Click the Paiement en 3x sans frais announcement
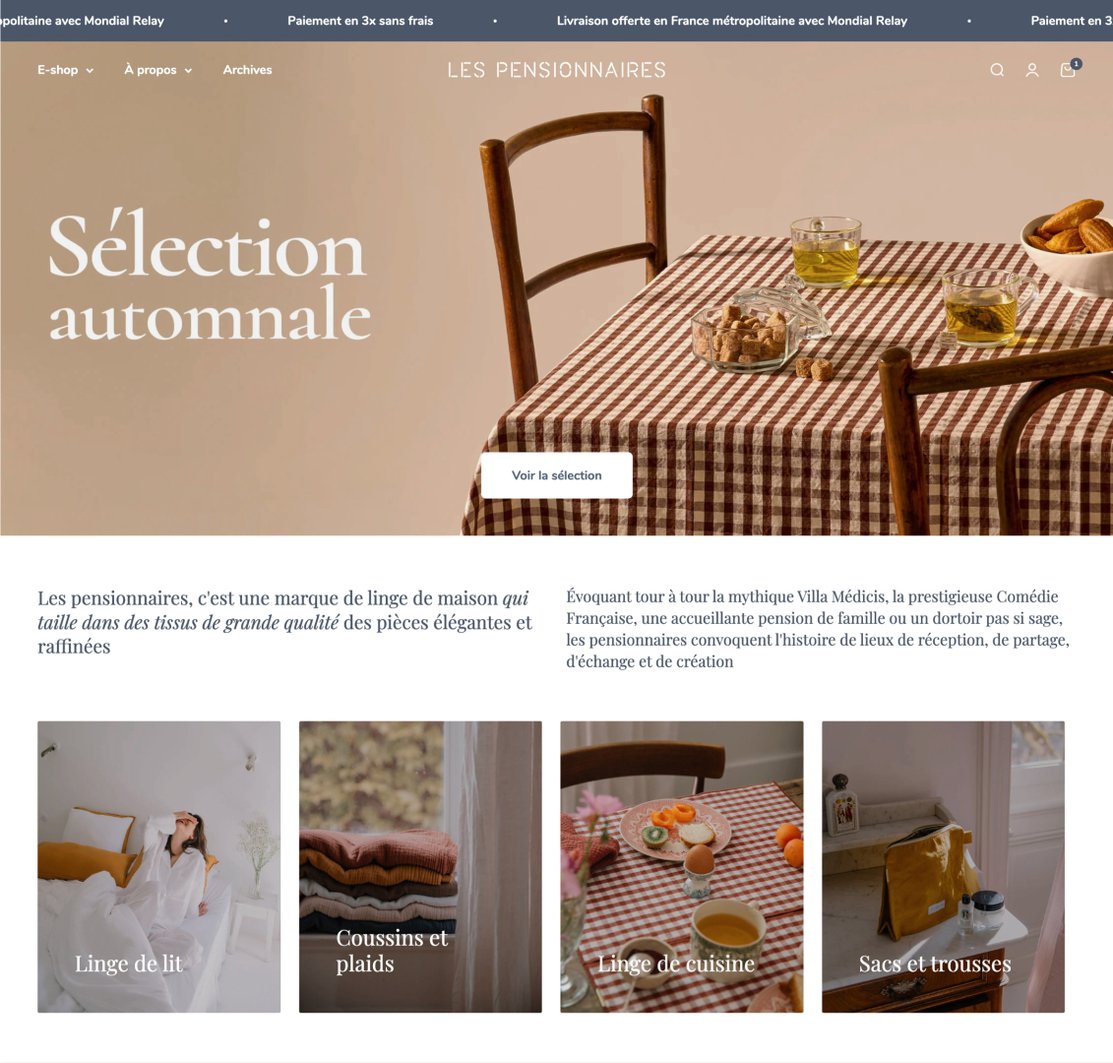The height and width of the screenshot is (1063, 1113). (360, 21)
